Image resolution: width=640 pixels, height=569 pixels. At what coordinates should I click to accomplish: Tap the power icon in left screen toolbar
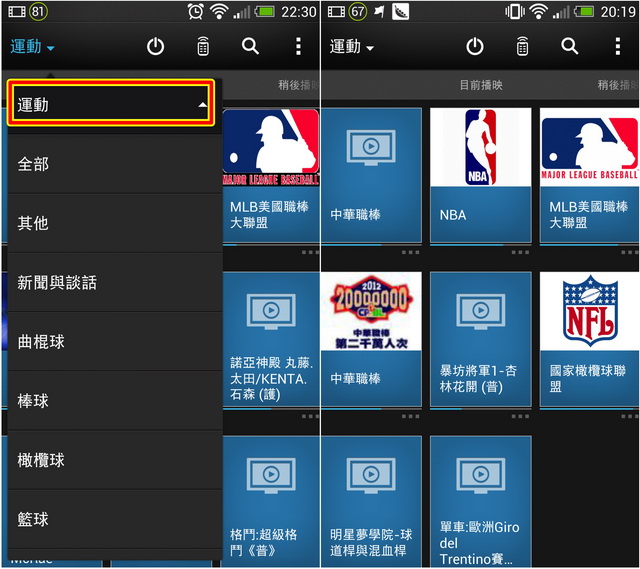[x=155, y=47]
